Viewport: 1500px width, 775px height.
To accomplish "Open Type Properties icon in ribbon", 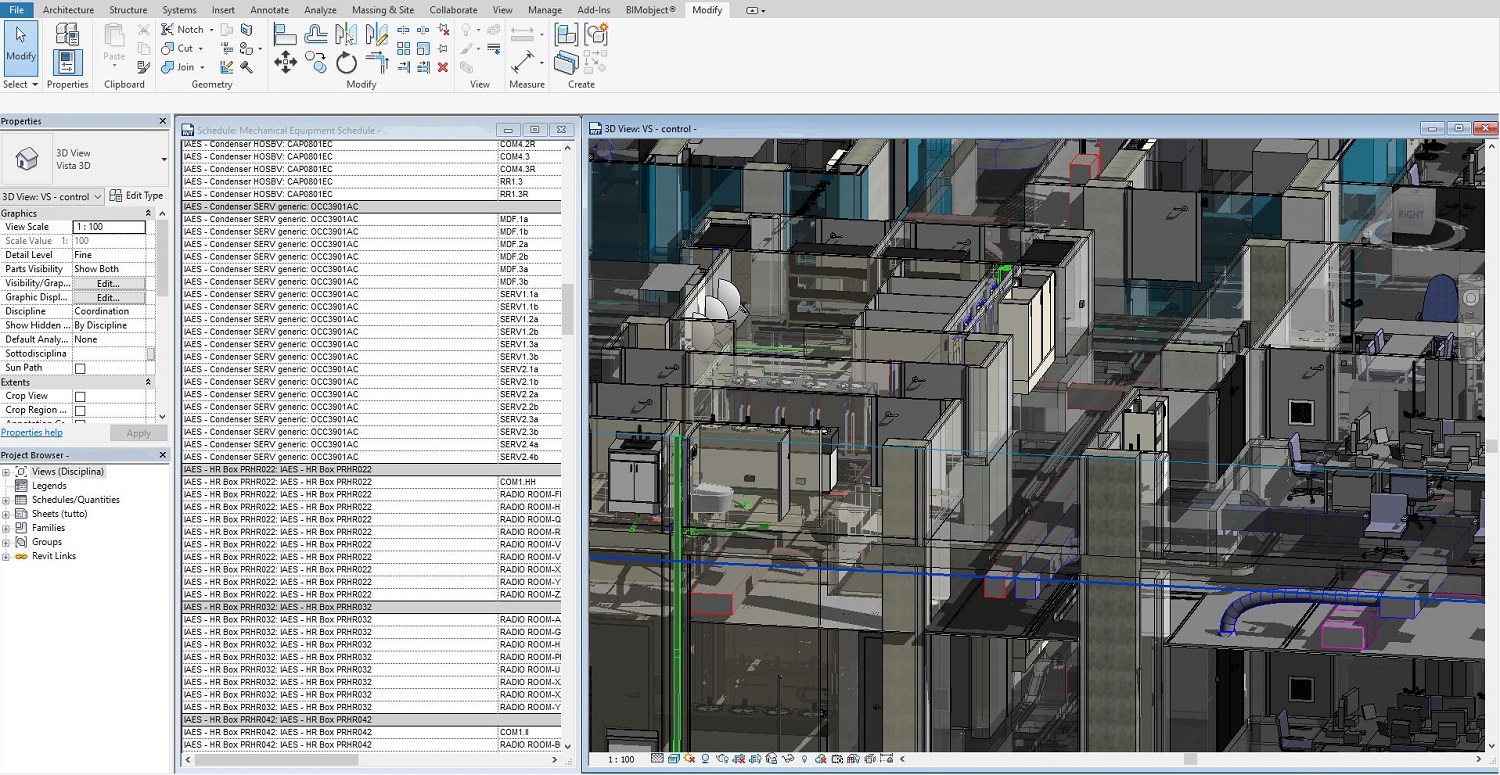I will 67,35.
